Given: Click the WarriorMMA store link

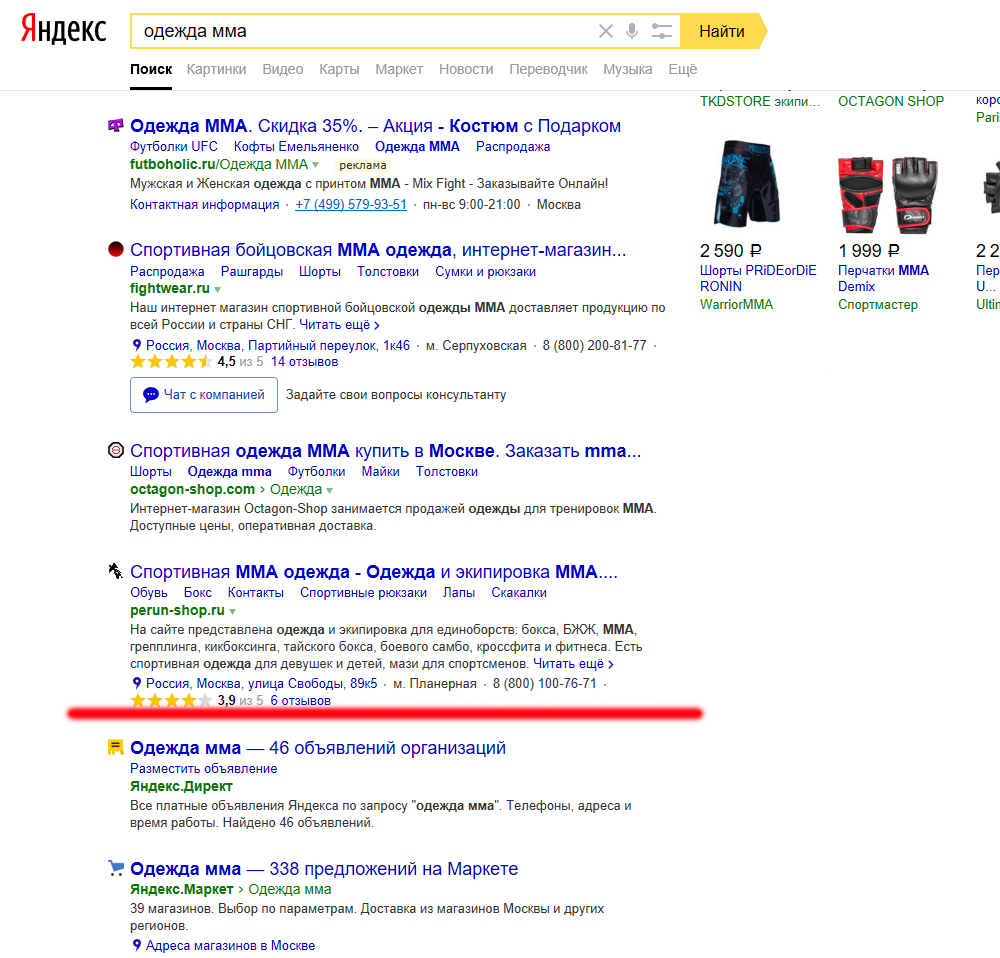Looking at the screenshot, I should (x=736, y=304).
